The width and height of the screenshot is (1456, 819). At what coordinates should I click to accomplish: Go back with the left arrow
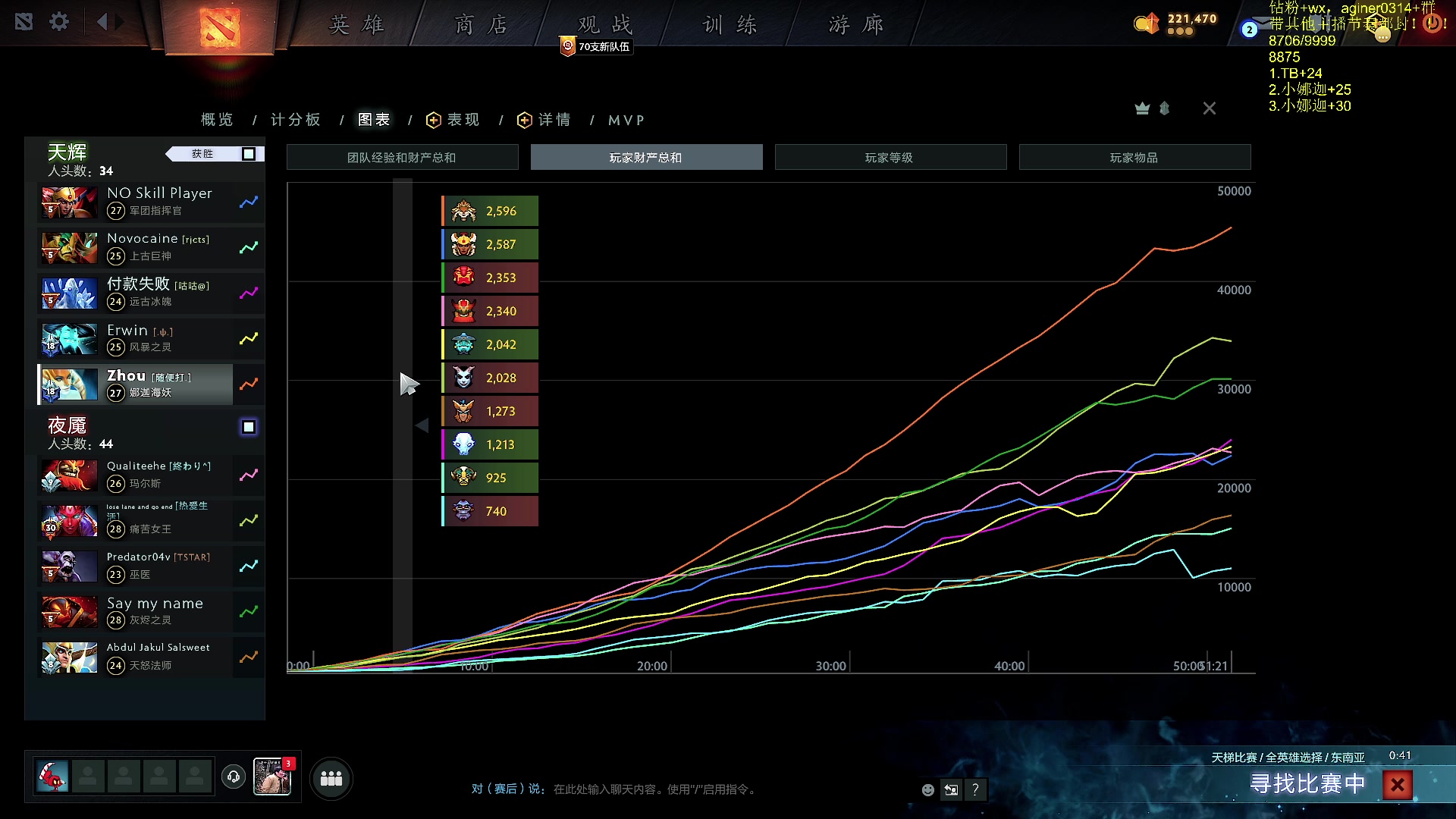coord(102,21)
